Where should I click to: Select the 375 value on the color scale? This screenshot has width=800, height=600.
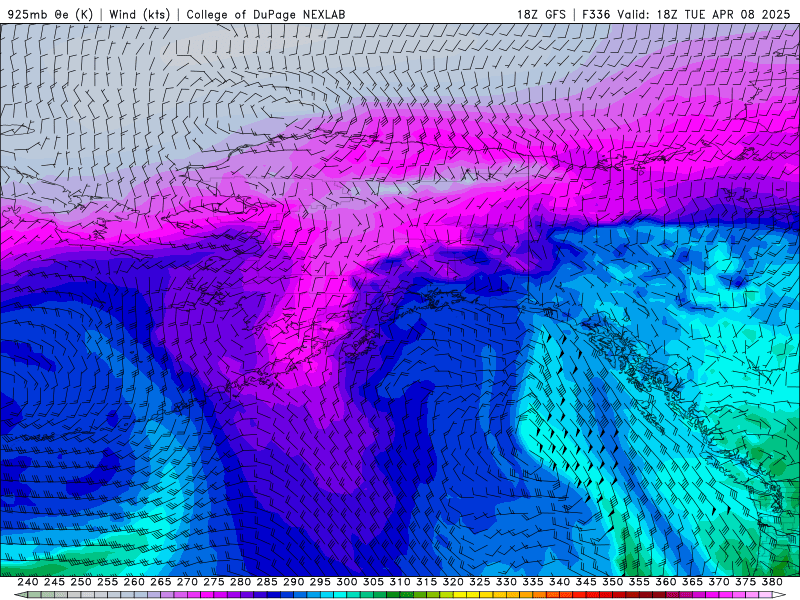point(745,582)
